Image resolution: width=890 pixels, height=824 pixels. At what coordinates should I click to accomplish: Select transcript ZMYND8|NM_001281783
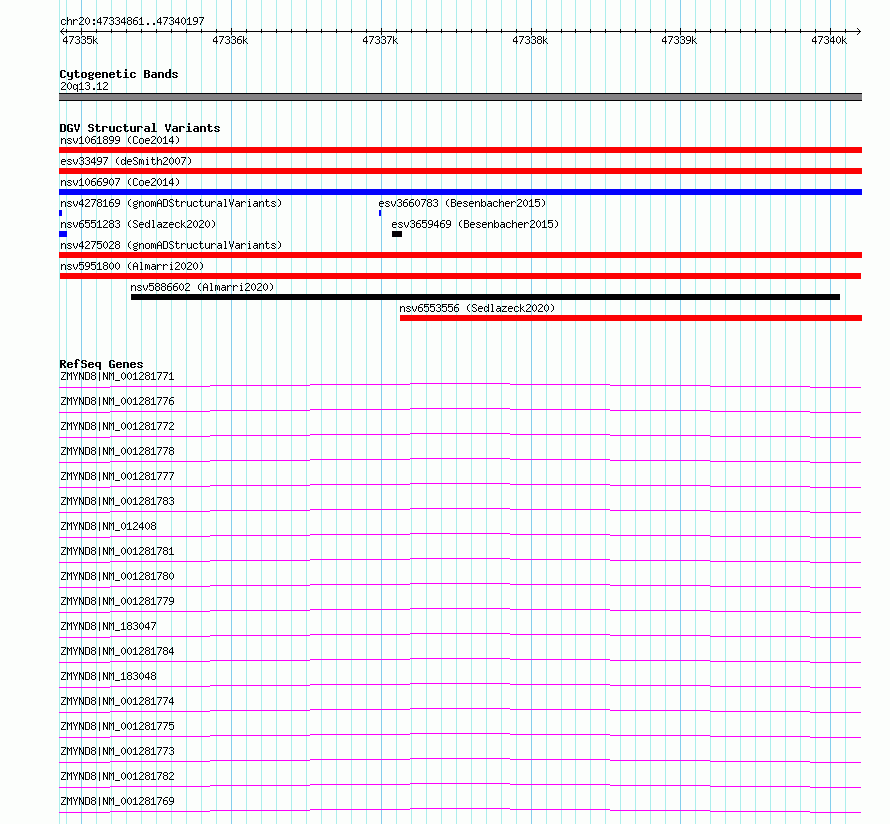pos(117,501)
